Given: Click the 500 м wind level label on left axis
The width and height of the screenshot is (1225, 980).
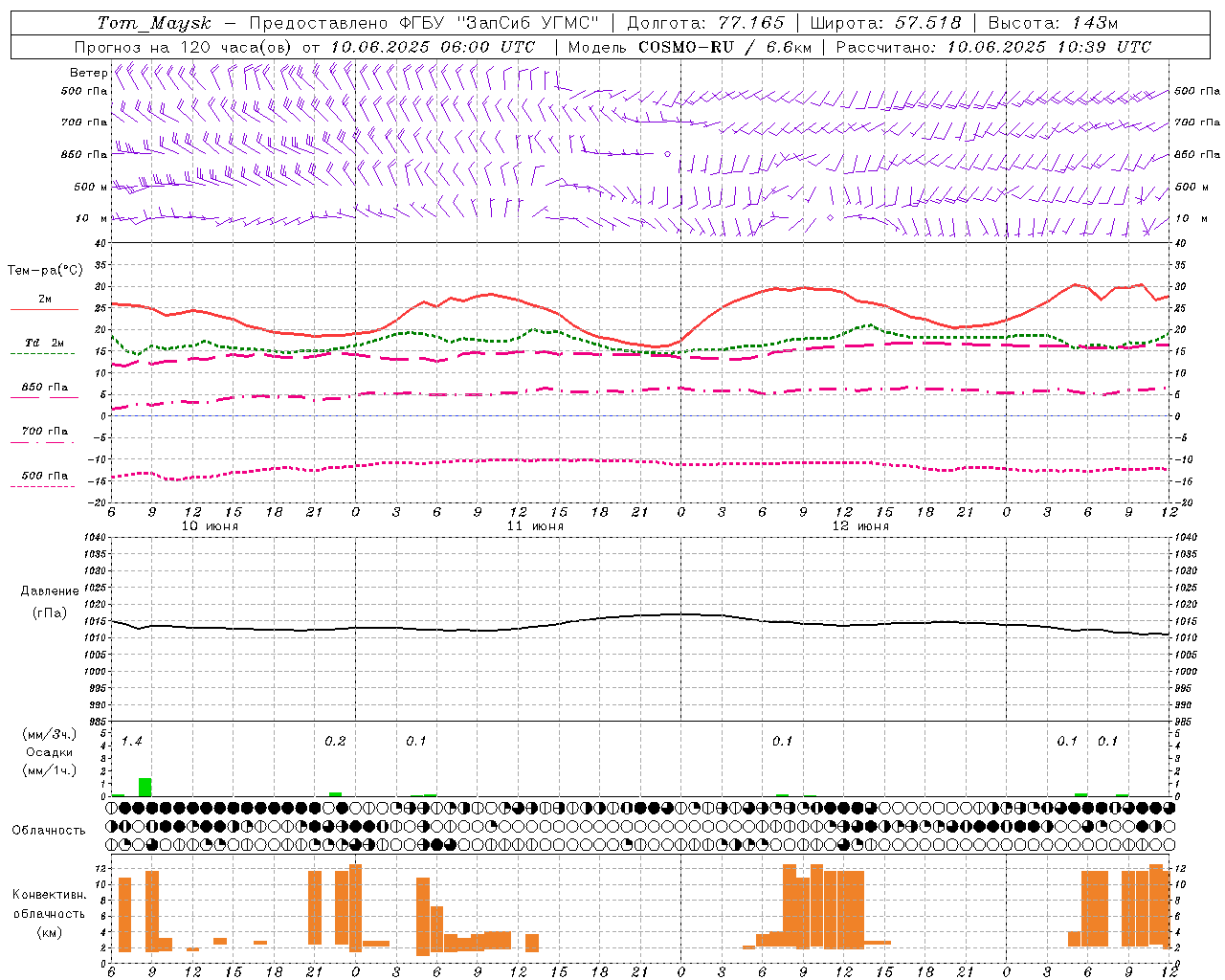Looking at the screenshot, I should pos(90,187).
